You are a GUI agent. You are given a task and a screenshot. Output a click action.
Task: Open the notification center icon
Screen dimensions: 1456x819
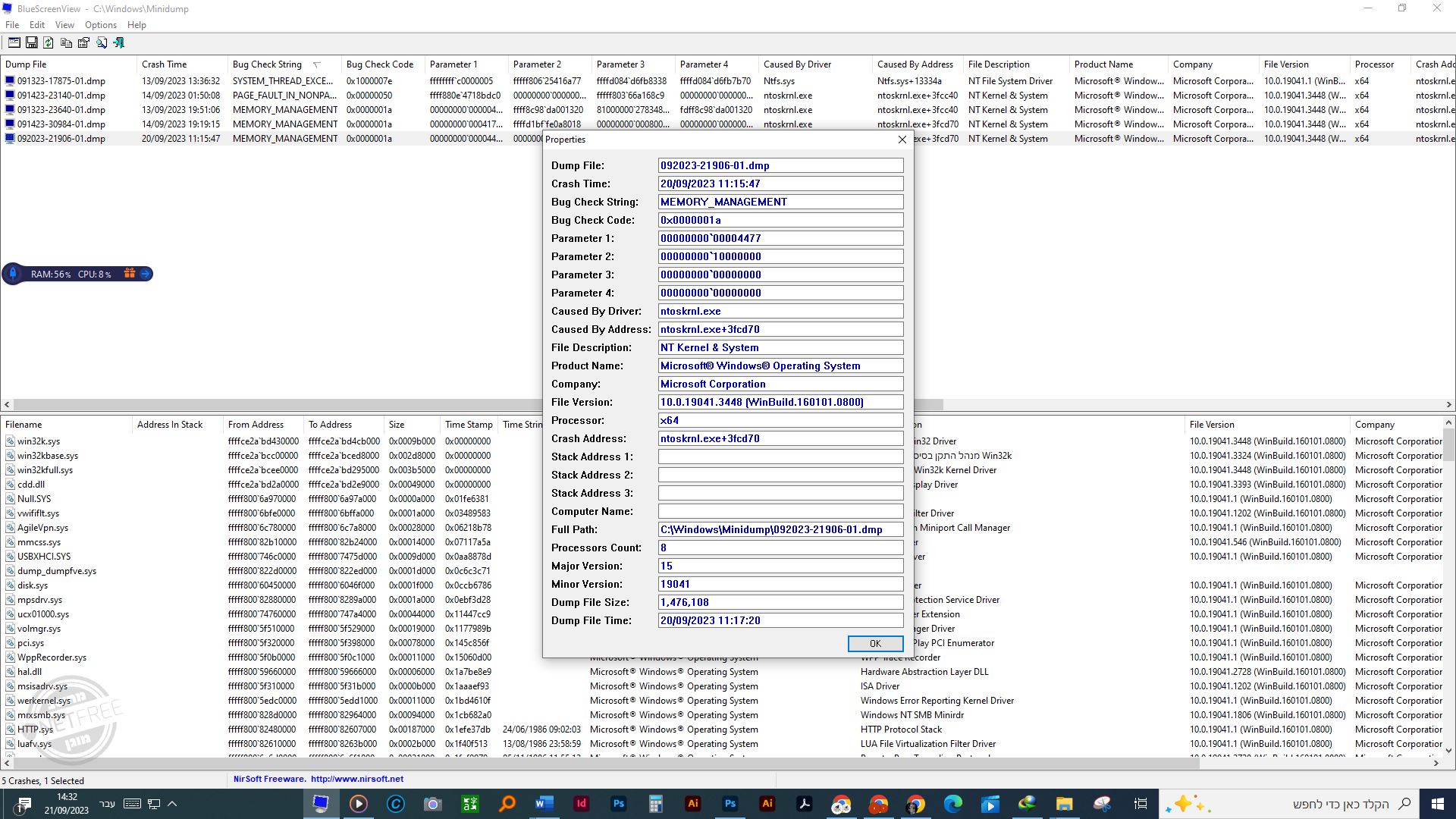click(x=24, y=804)
